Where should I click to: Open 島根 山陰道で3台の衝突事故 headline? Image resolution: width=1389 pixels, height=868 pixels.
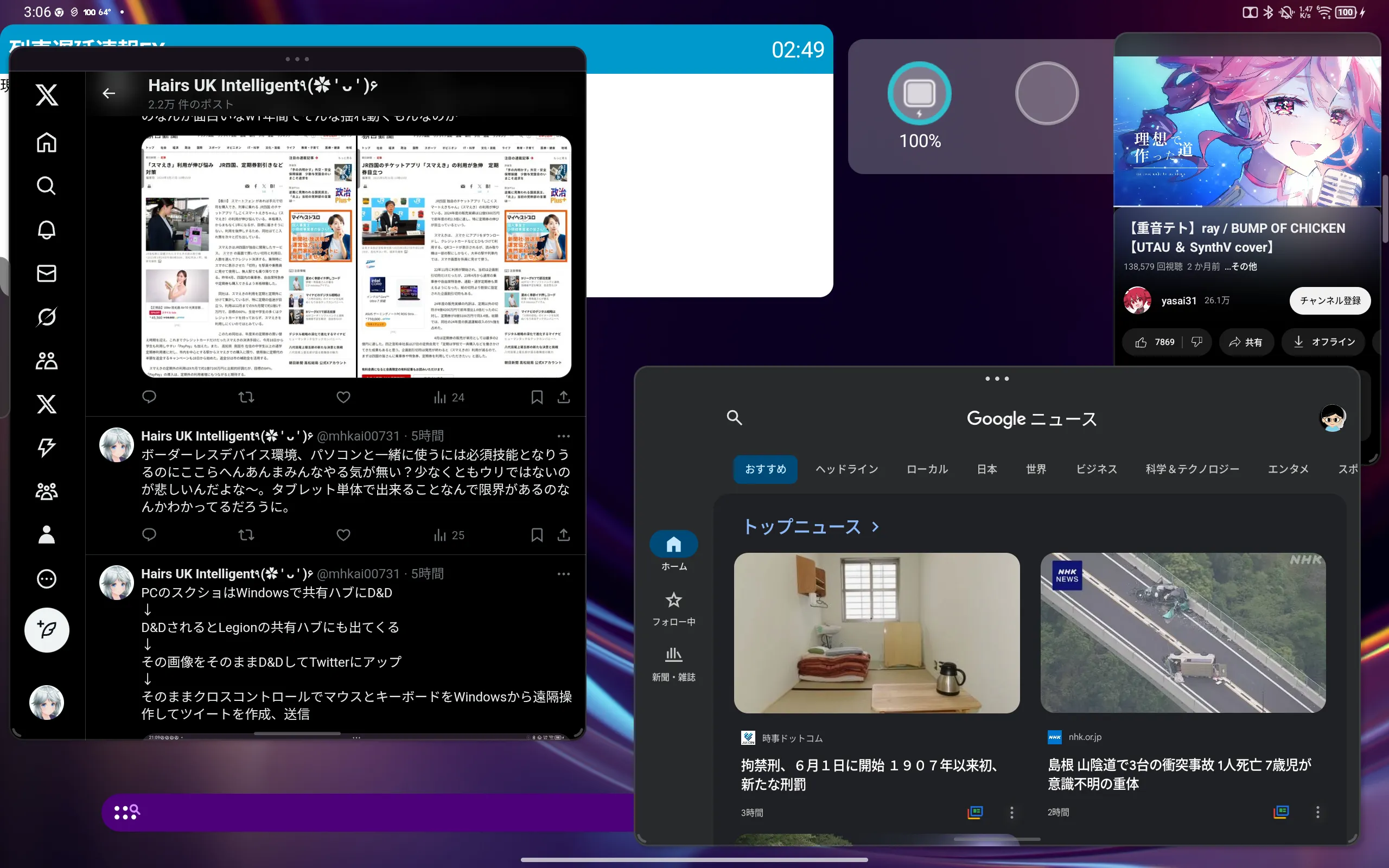[x=1180, y=775]
